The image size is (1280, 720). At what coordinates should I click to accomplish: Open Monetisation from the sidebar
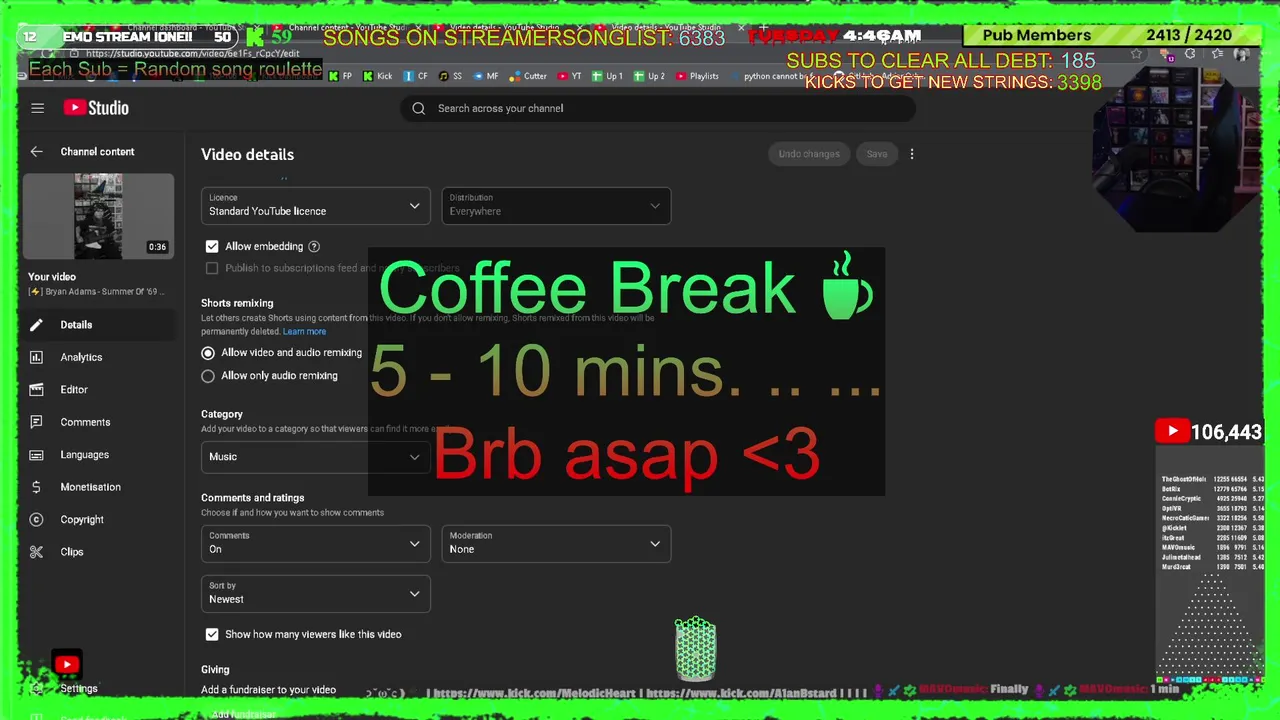point(90,487)
